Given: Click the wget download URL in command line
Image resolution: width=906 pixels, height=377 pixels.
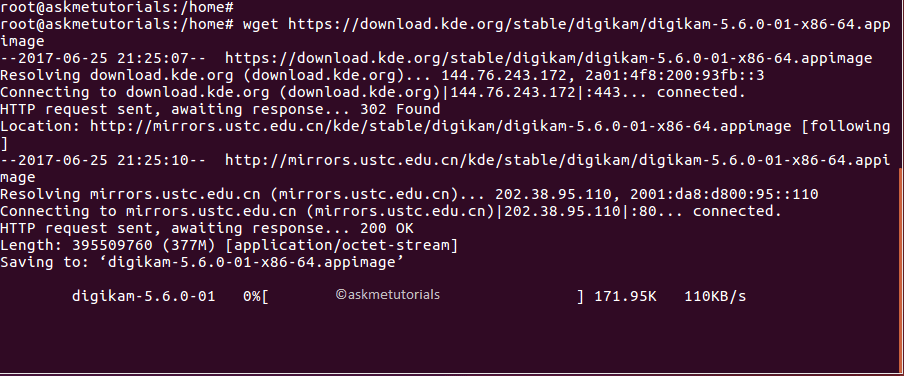Looking at the screenshot, I should coord(589,24).
